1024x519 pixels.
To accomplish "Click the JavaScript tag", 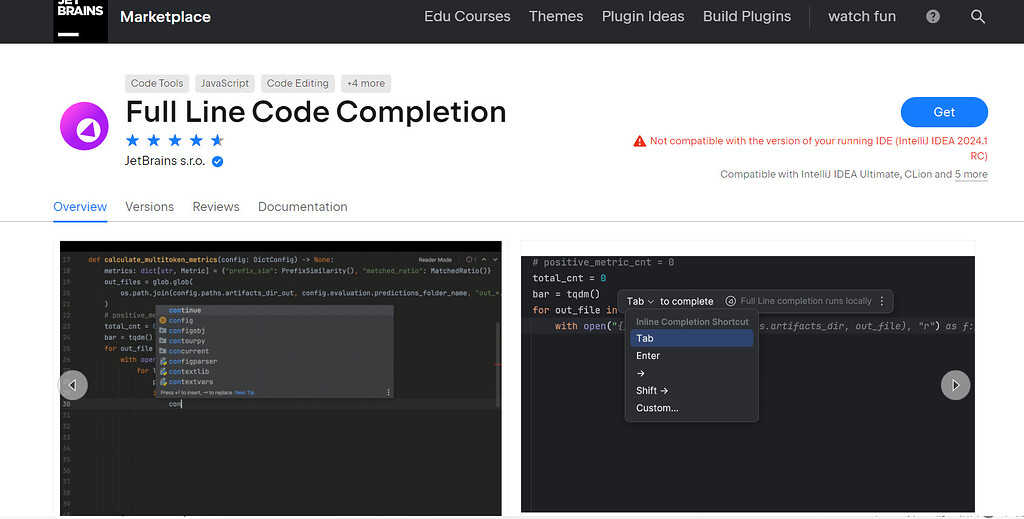I will pyautogui.click(x=225, y=83).
